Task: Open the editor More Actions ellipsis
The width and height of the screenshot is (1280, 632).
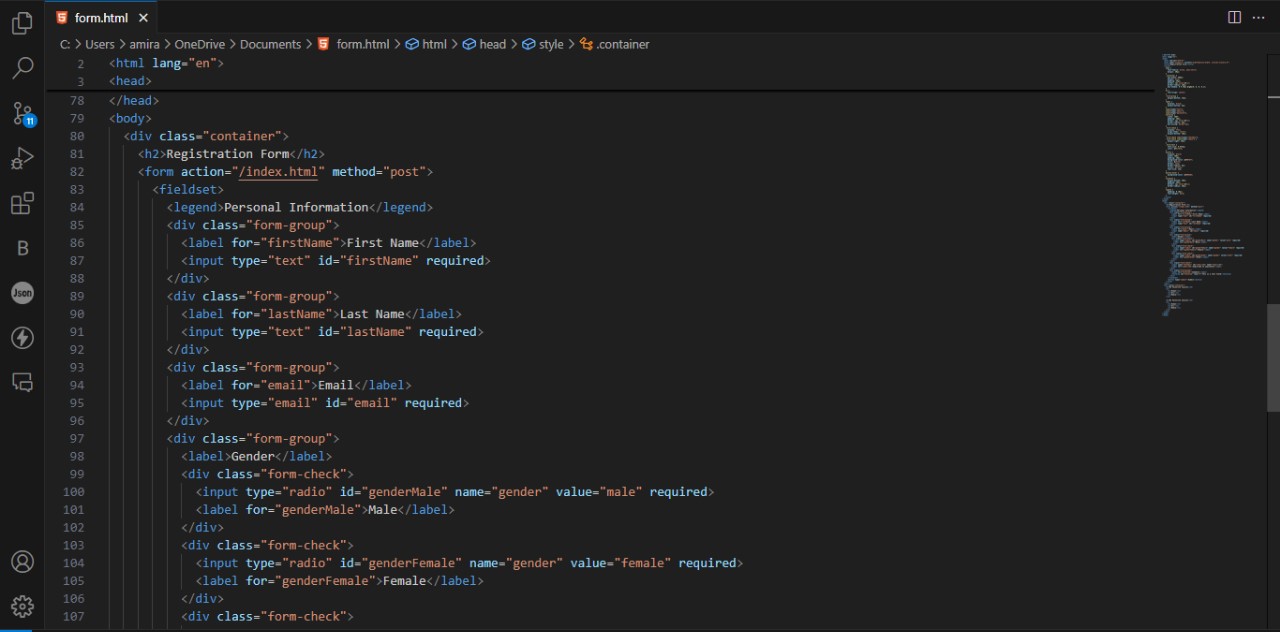Action: (1258, 17)
